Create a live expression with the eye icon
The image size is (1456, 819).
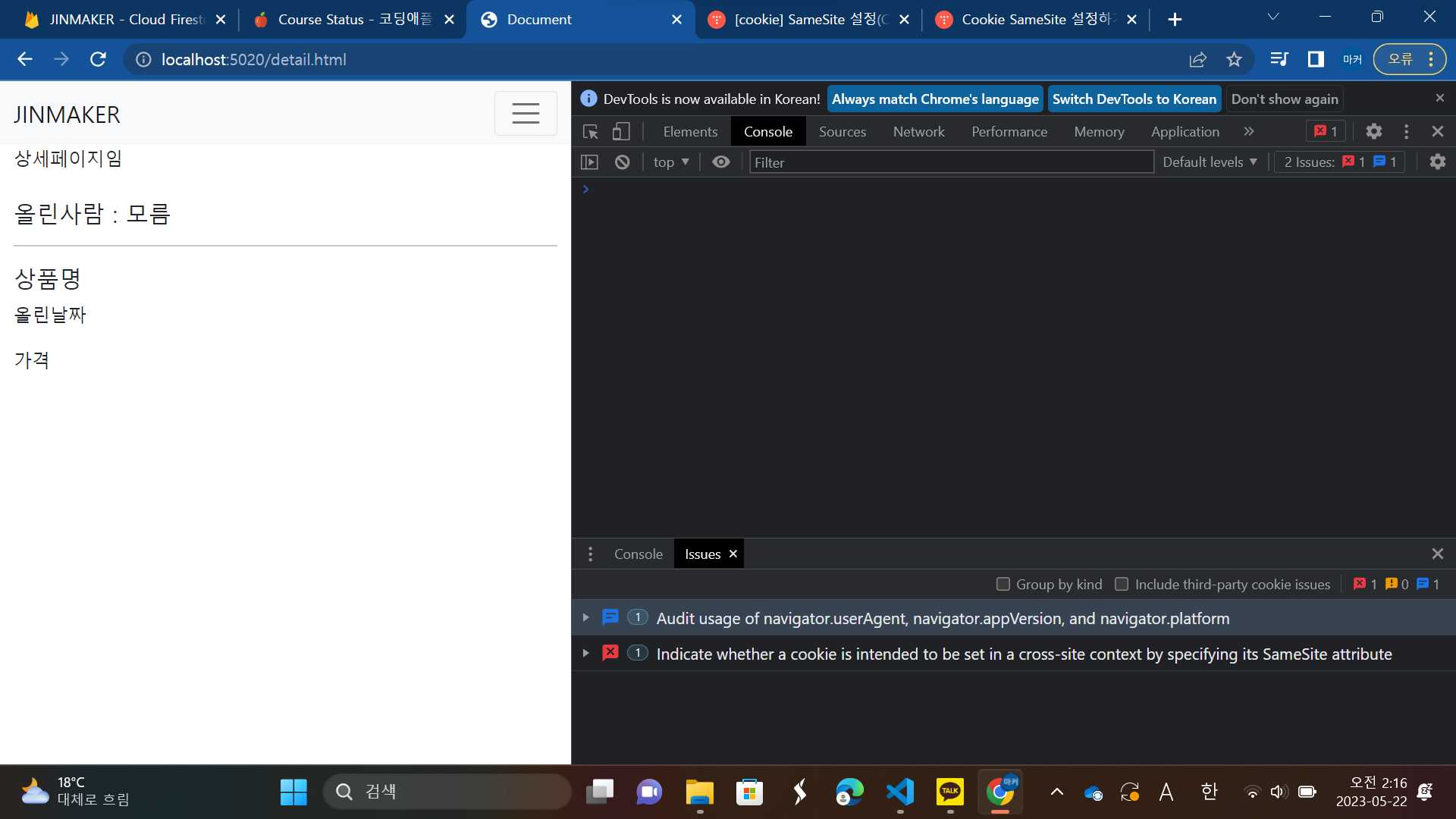click(721, 162)
